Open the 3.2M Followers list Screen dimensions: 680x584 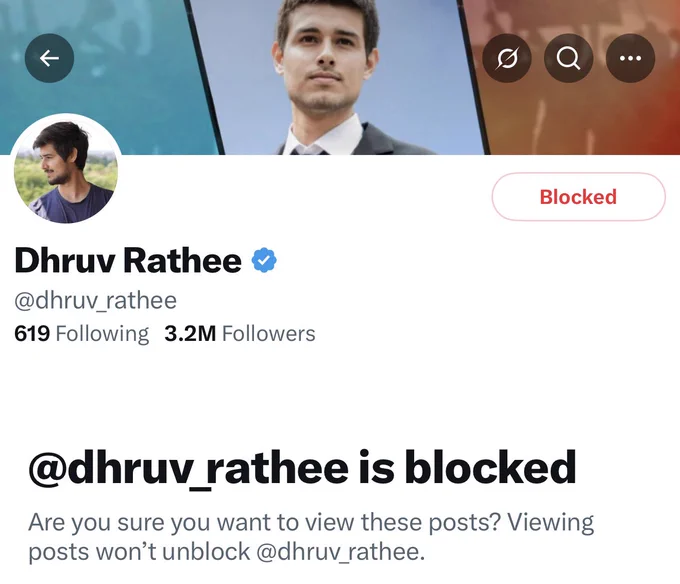240,333
